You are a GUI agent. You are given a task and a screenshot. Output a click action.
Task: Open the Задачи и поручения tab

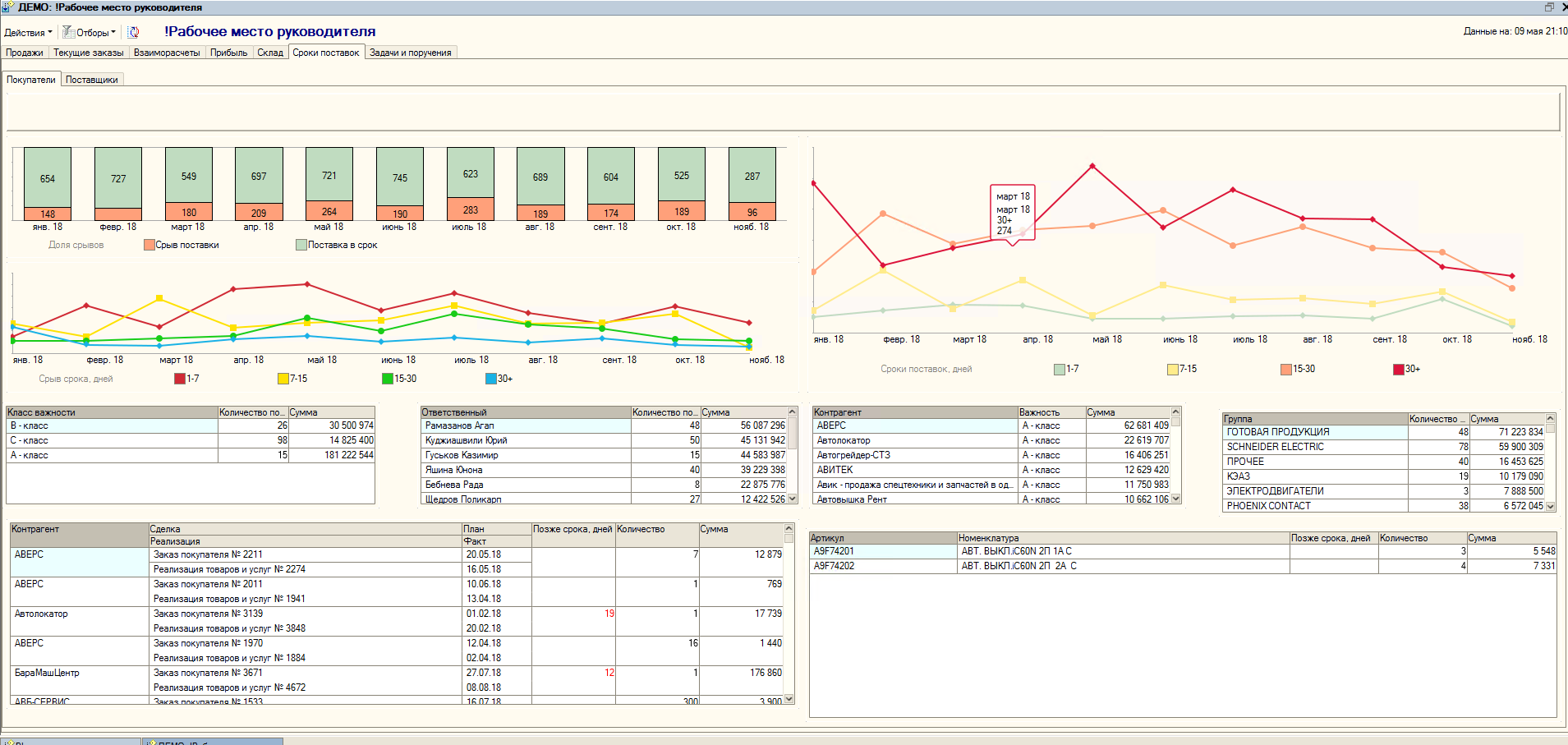point(410,53)
